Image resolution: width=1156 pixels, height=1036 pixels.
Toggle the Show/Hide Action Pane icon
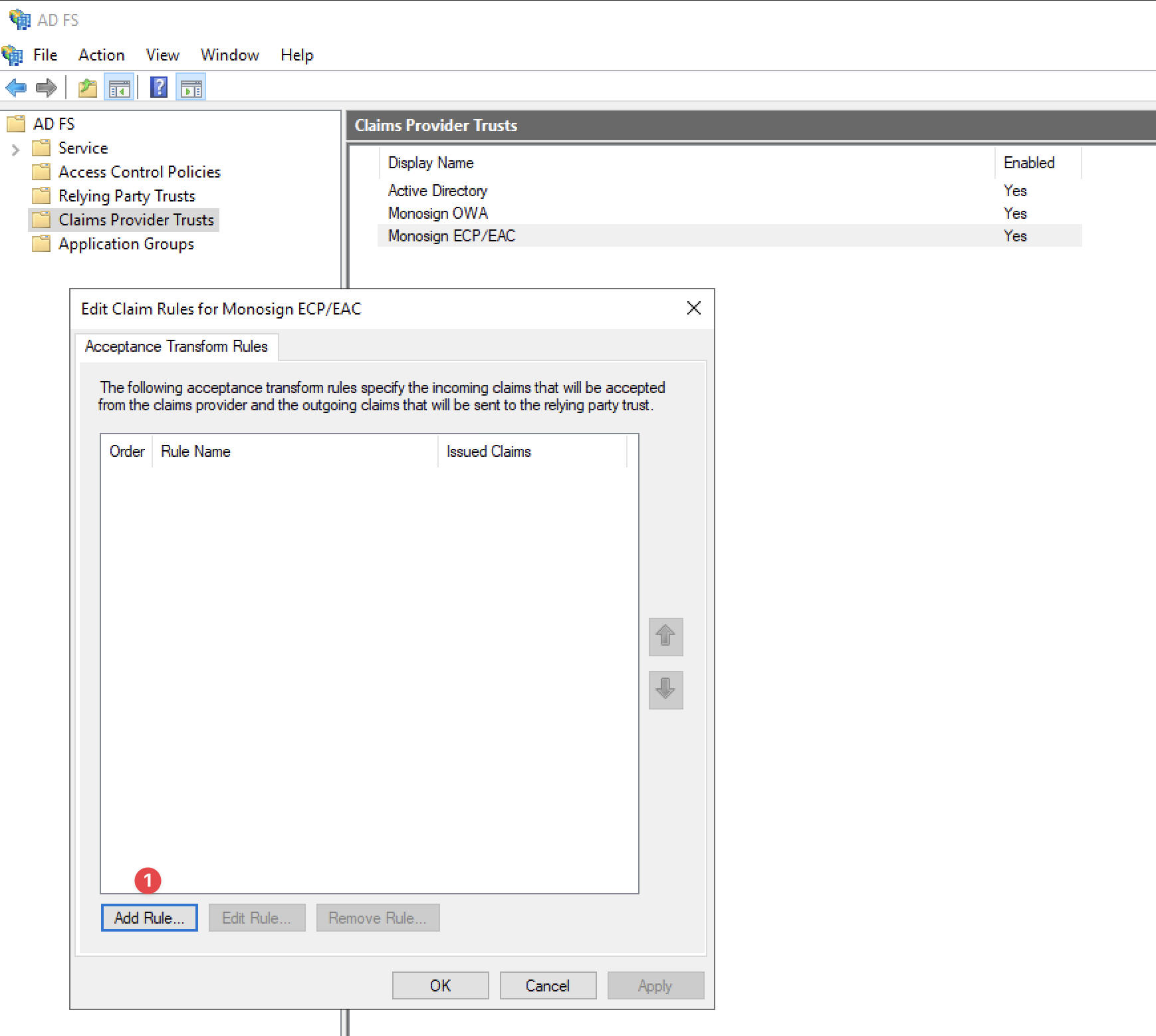191,88
